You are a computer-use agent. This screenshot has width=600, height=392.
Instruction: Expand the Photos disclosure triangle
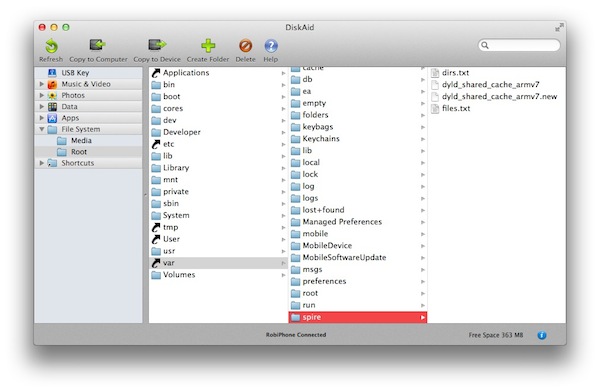tap(42, 95)
